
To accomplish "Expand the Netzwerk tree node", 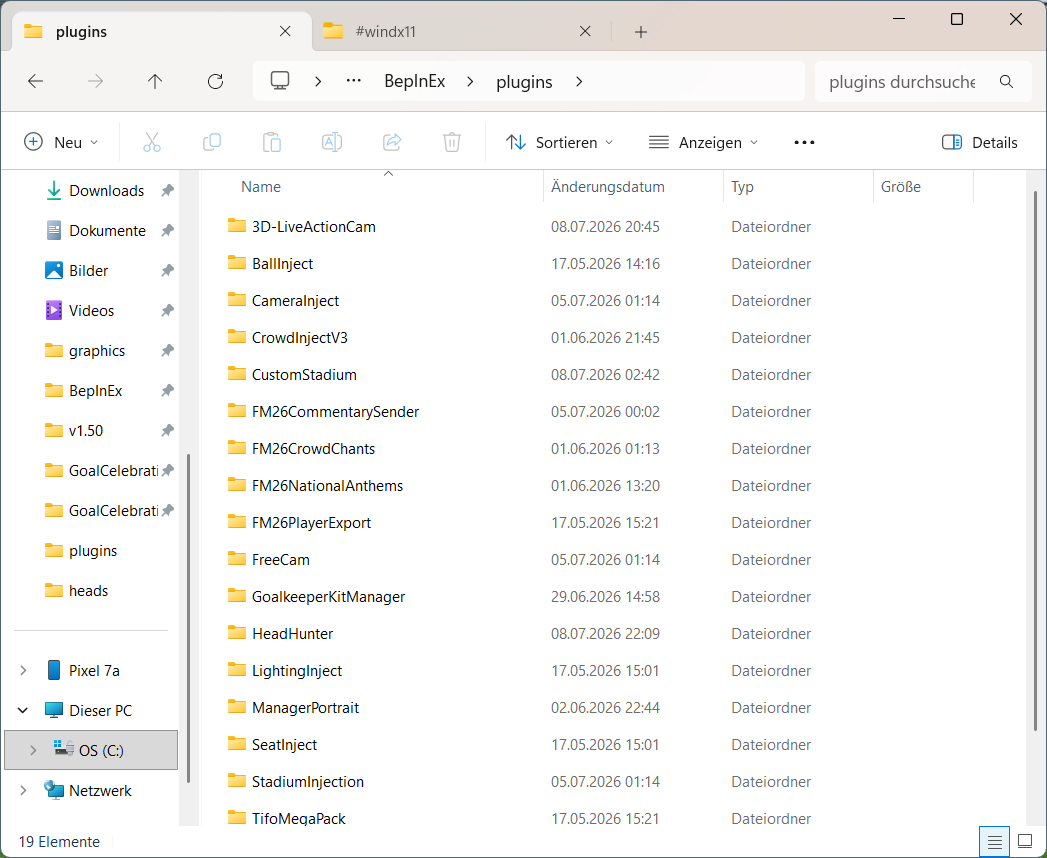I will pos(23,791).
